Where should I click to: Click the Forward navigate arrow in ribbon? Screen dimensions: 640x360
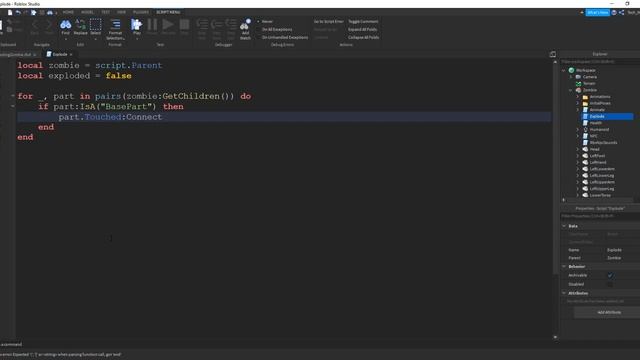pyautogui.click(x=49, y=25)
